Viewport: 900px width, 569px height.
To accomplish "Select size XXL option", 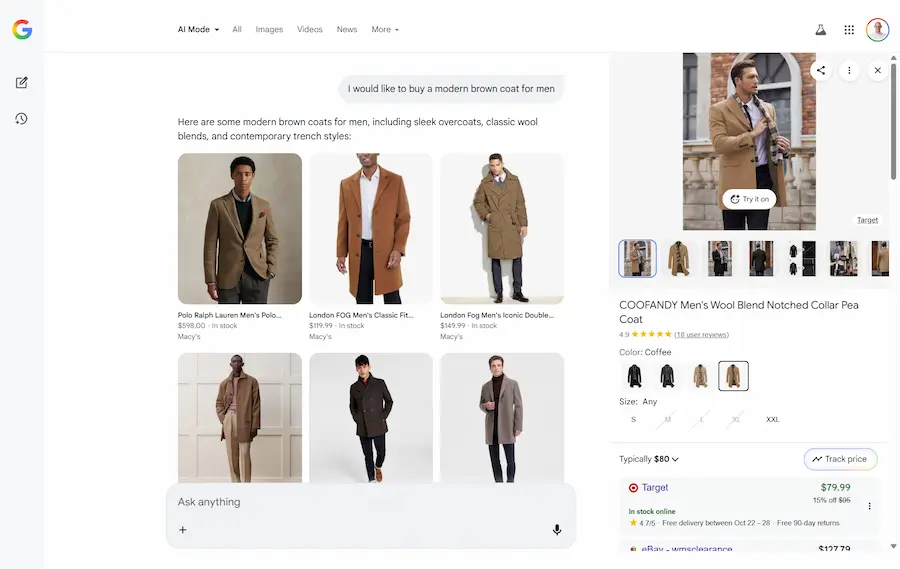I will 772,420.
